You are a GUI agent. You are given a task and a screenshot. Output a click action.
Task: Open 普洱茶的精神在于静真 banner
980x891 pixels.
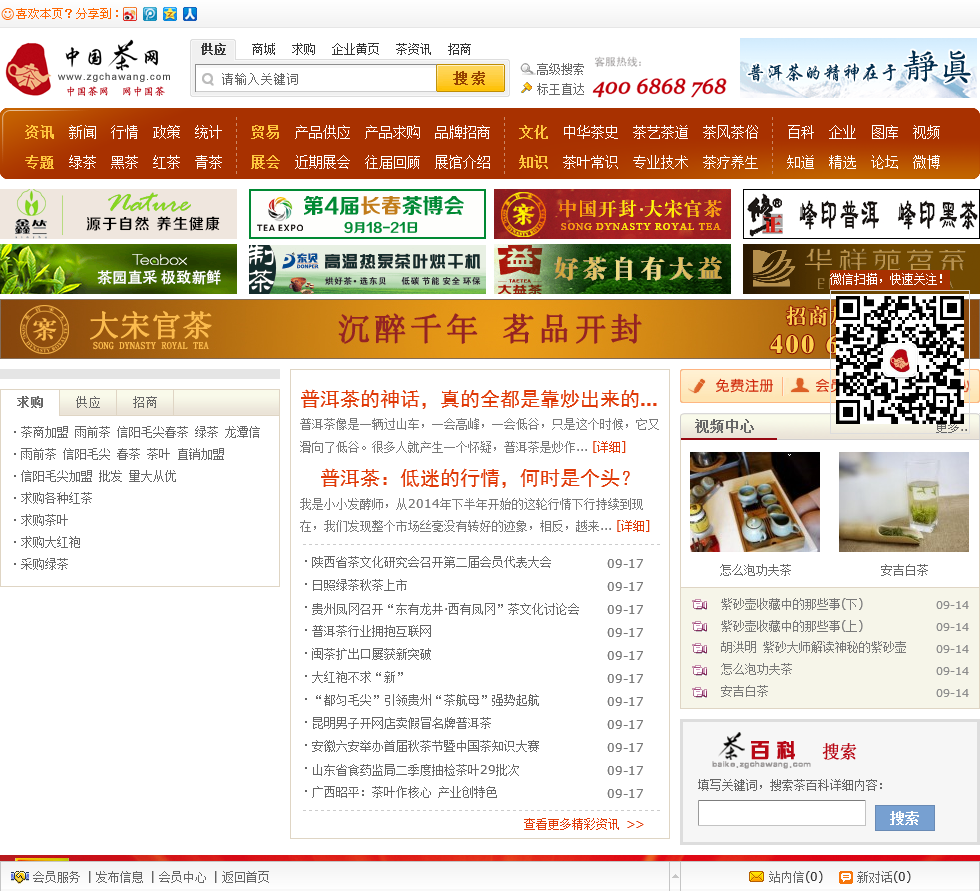coord(859,68)
